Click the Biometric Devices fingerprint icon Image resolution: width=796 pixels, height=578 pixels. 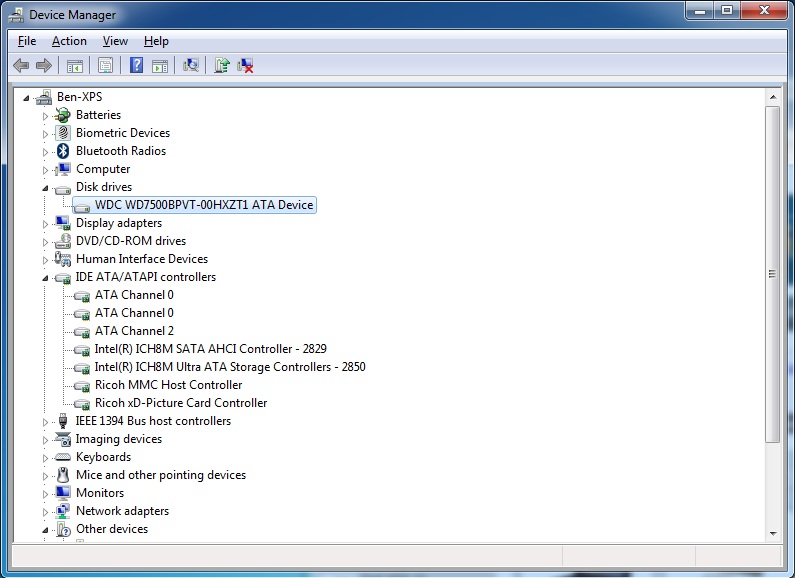click(x=63, y=133)
